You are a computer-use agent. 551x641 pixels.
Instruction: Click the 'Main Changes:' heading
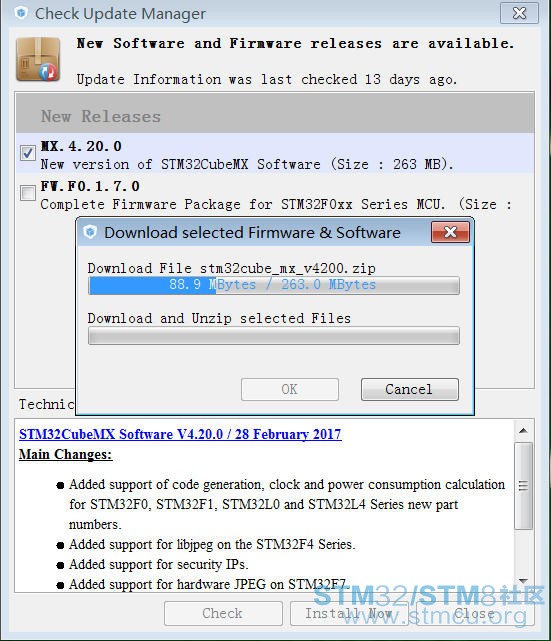[65, 454]
